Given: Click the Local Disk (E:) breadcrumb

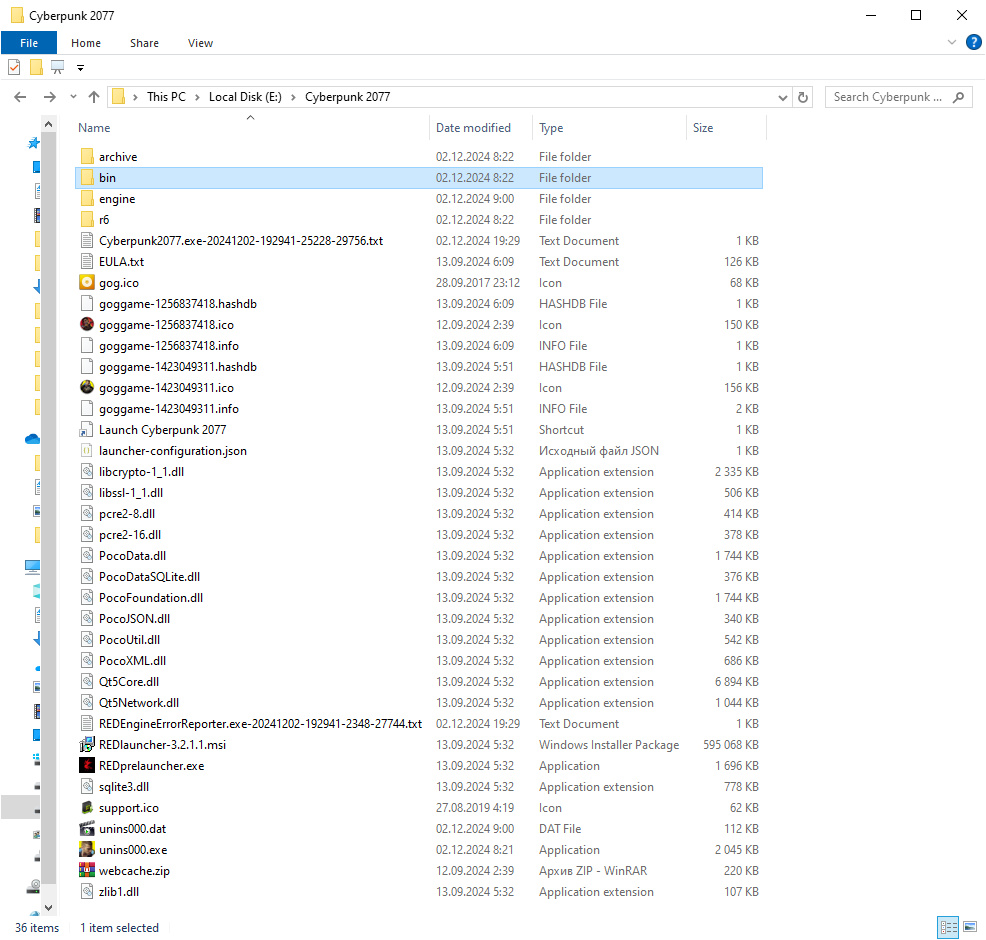Looking at the screenshot, I should click(245, 97).
